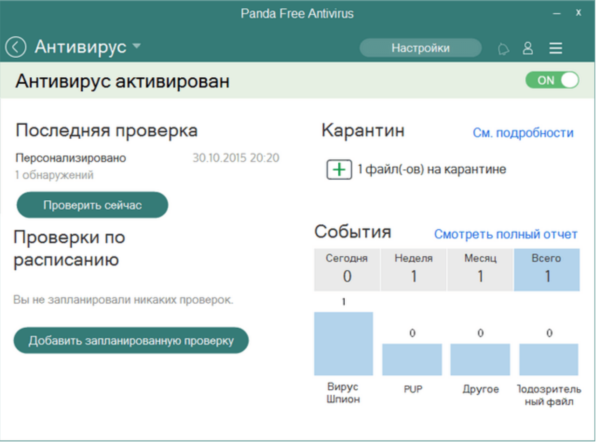The width and height of the screenshot is (600, 447).
Task: Click the green plus quarantine icon
Action: coord(339,170)
